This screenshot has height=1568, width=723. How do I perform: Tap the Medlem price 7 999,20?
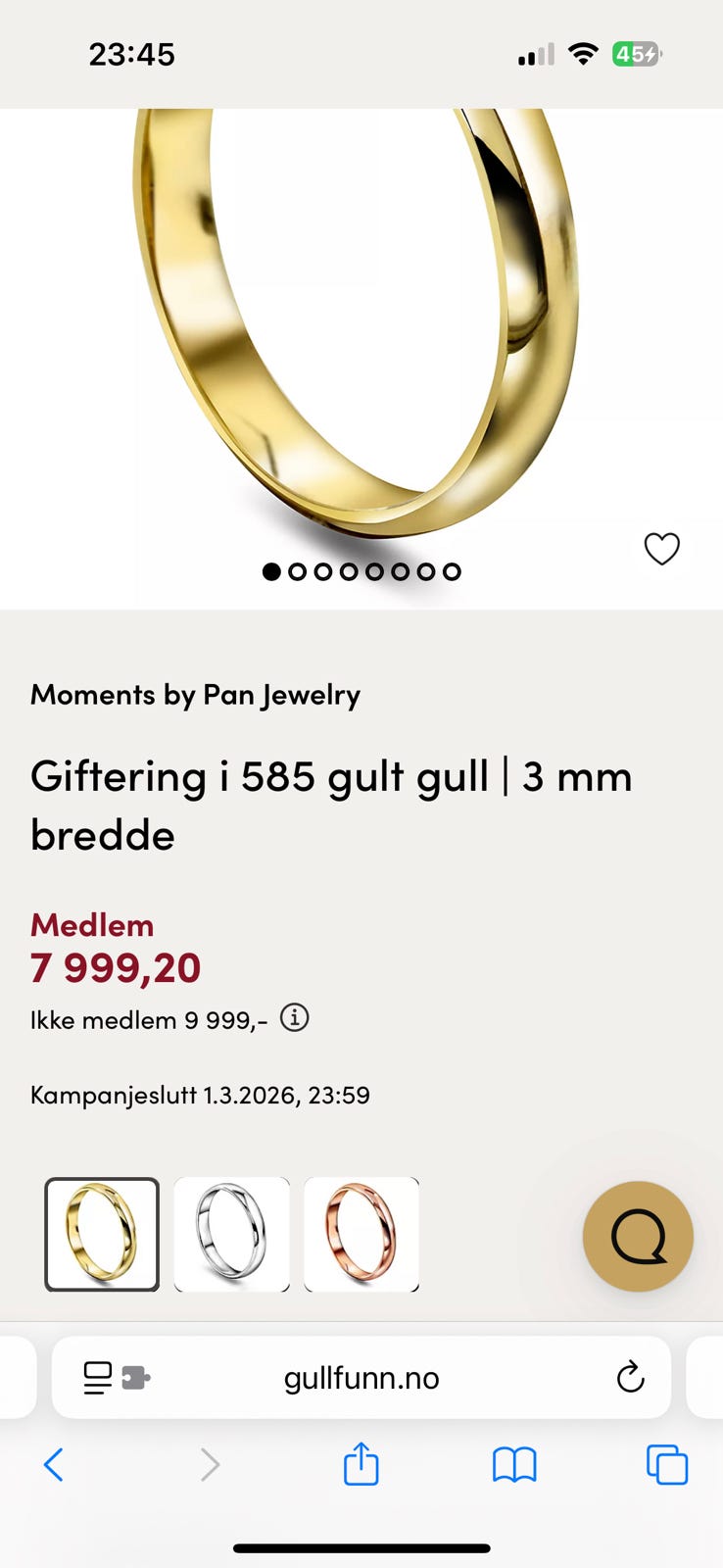[x=116, y=968]
